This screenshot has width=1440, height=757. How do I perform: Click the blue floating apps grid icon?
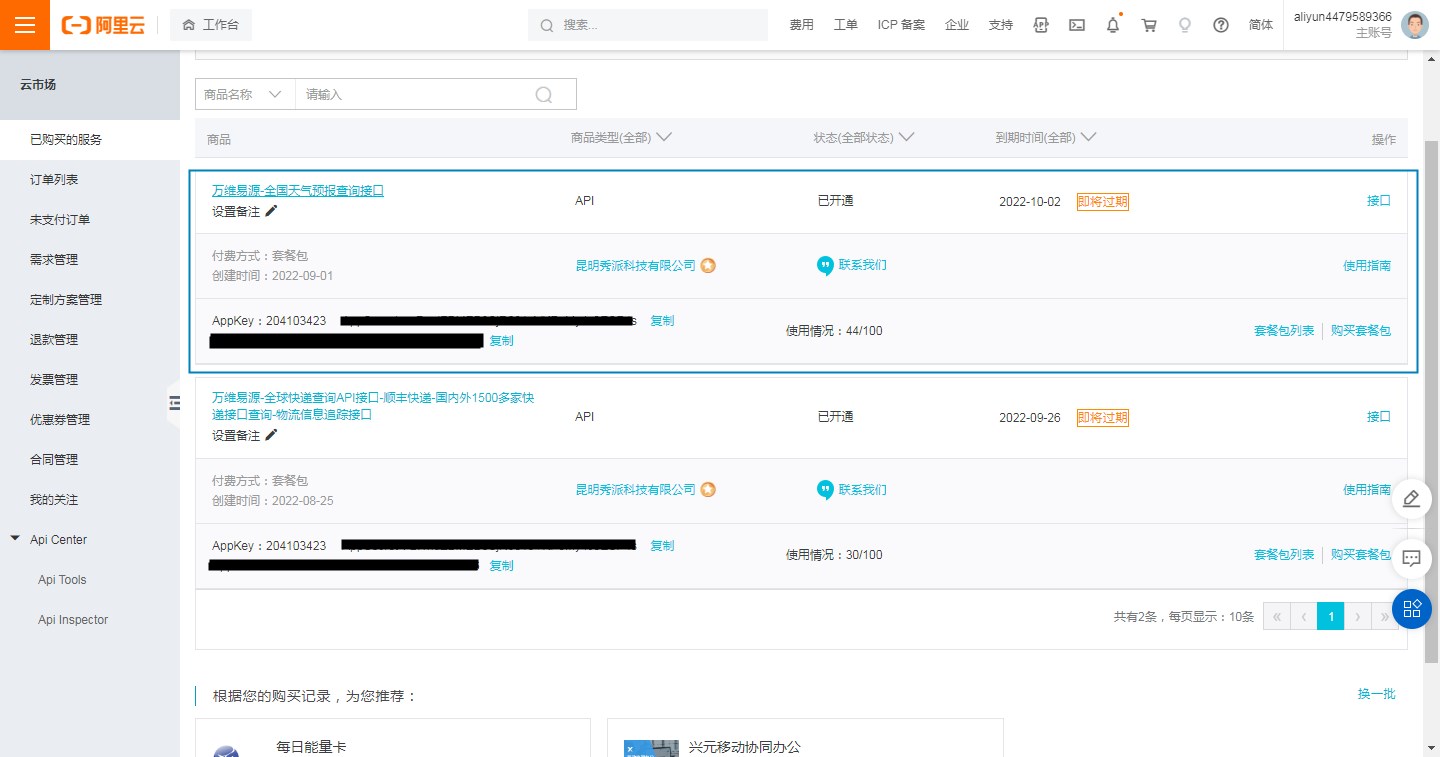[1411, 608]
